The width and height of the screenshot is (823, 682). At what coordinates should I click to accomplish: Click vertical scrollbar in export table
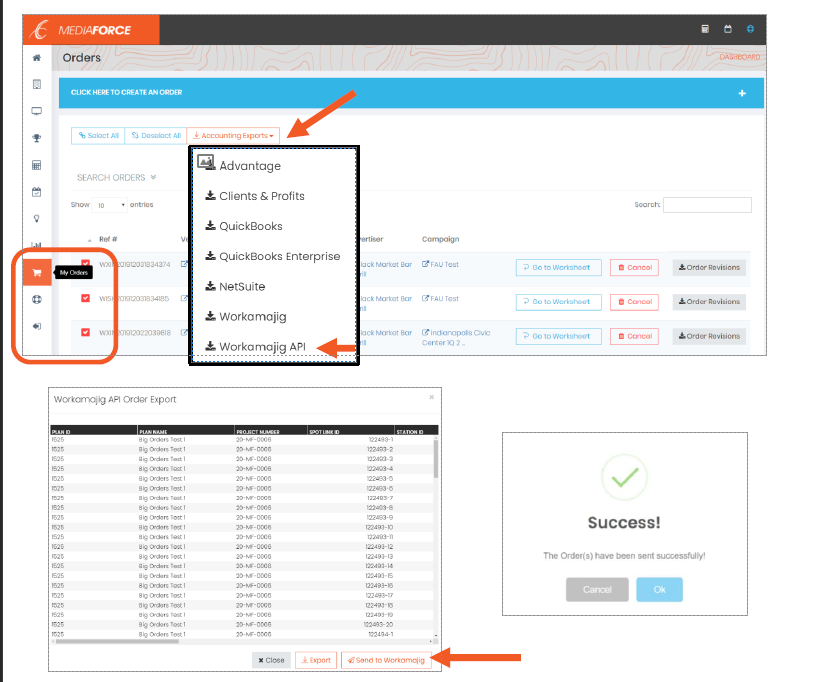[436, 459]
